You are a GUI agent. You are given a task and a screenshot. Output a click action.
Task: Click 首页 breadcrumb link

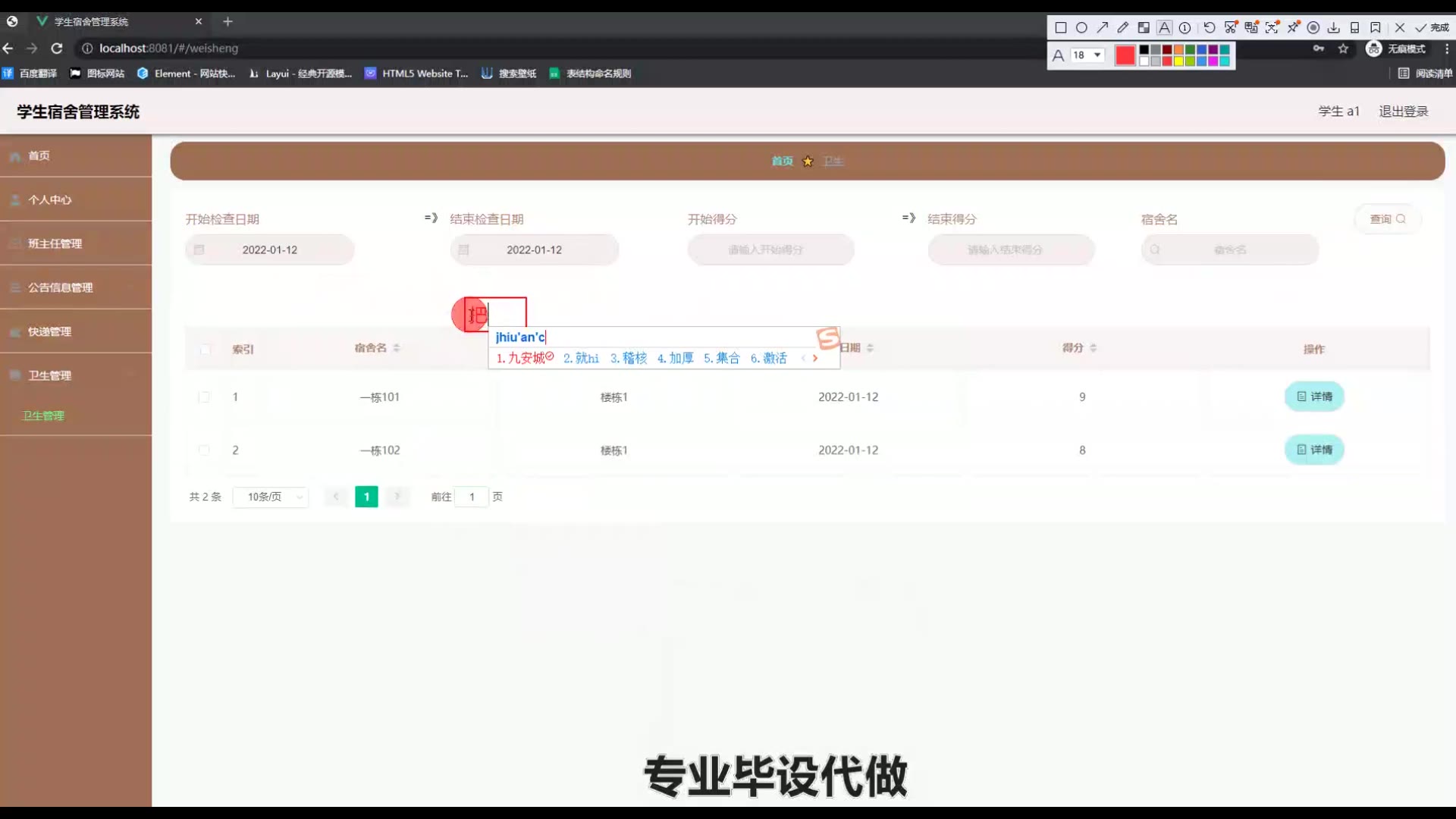click(x=782, y=161)
